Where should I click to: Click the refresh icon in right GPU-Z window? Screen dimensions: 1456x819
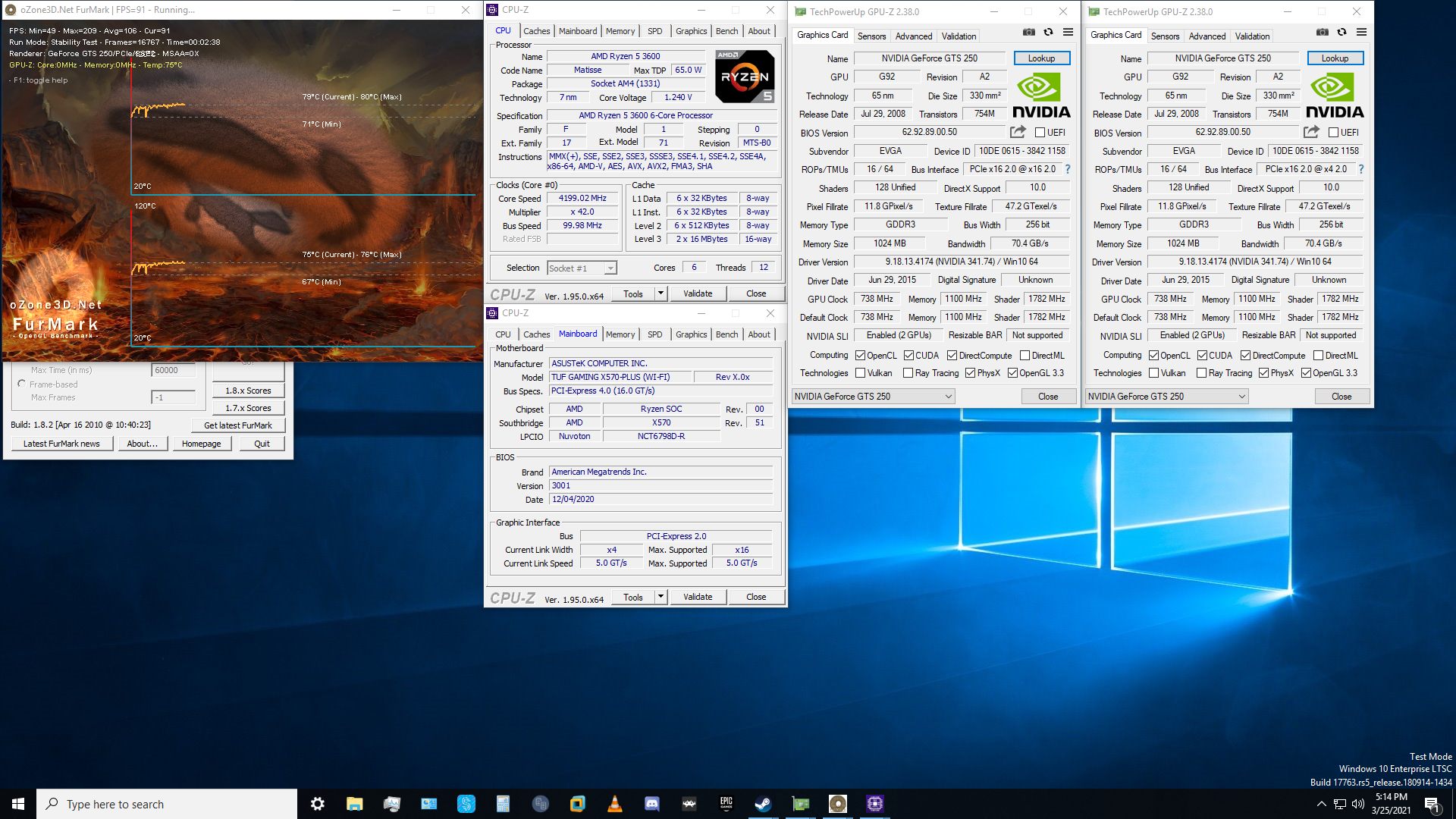[1341, 32]
